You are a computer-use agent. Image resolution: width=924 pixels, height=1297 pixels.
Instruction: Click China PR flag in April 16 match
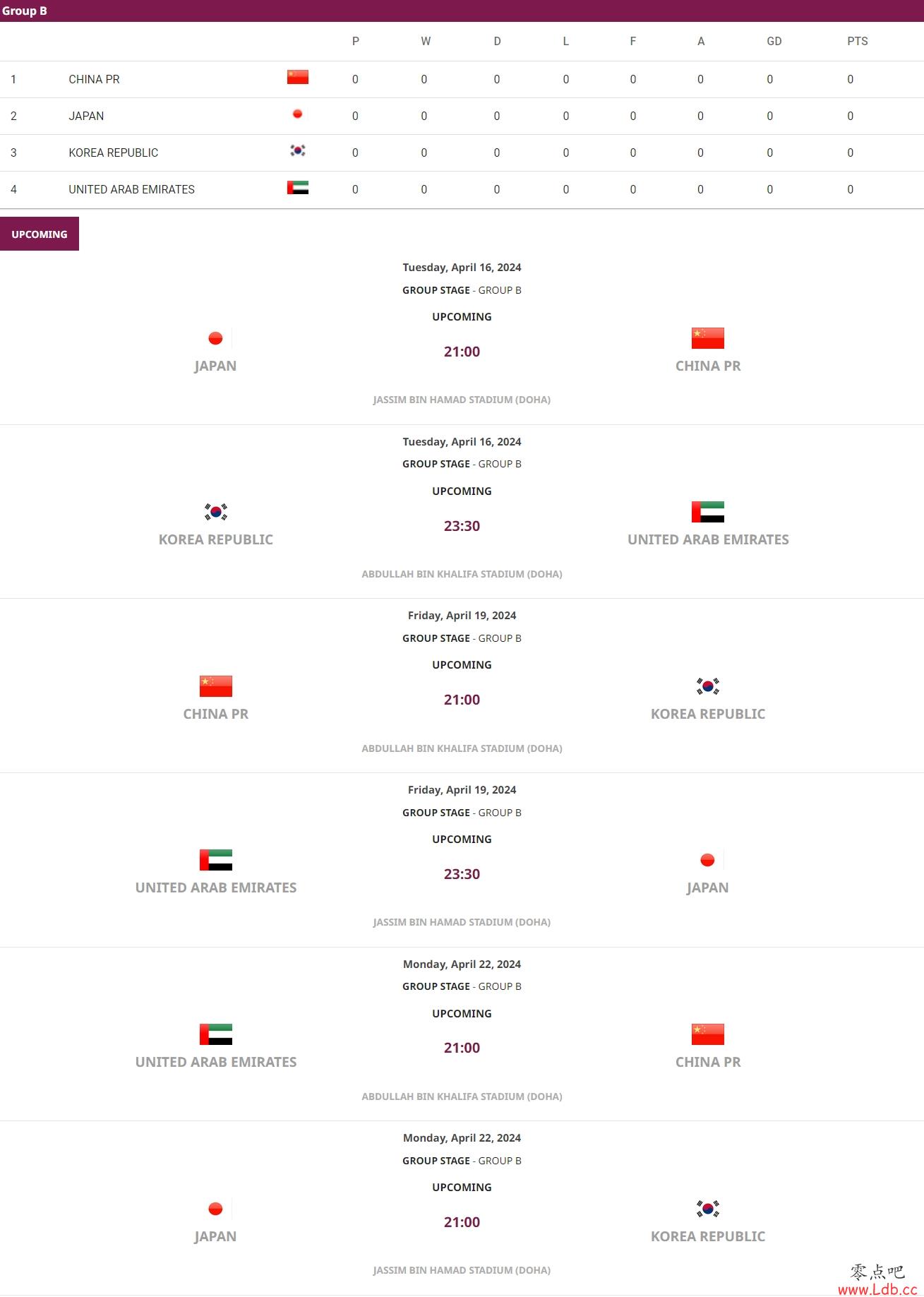pyautogui.click(x=708, y=338)
